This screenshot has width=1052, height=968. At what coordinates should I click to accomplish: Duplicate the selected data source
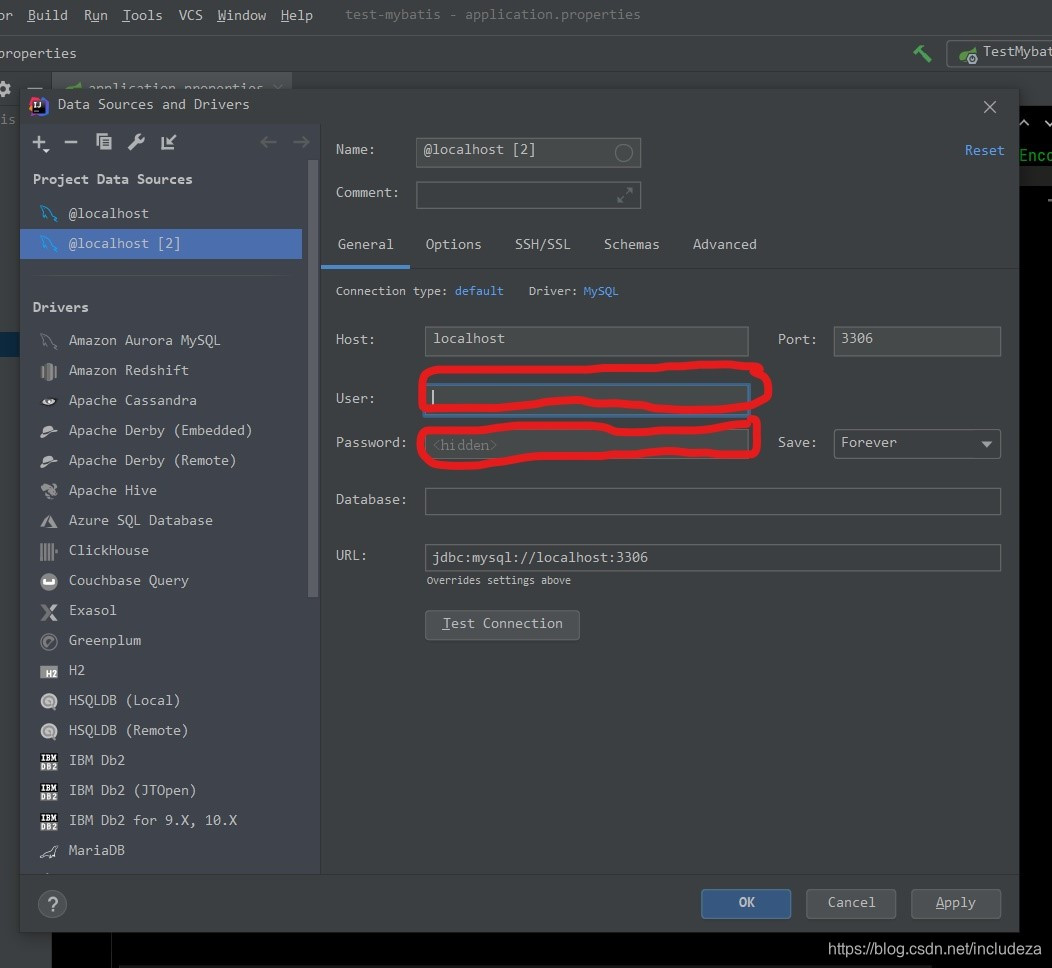[103, 142]
